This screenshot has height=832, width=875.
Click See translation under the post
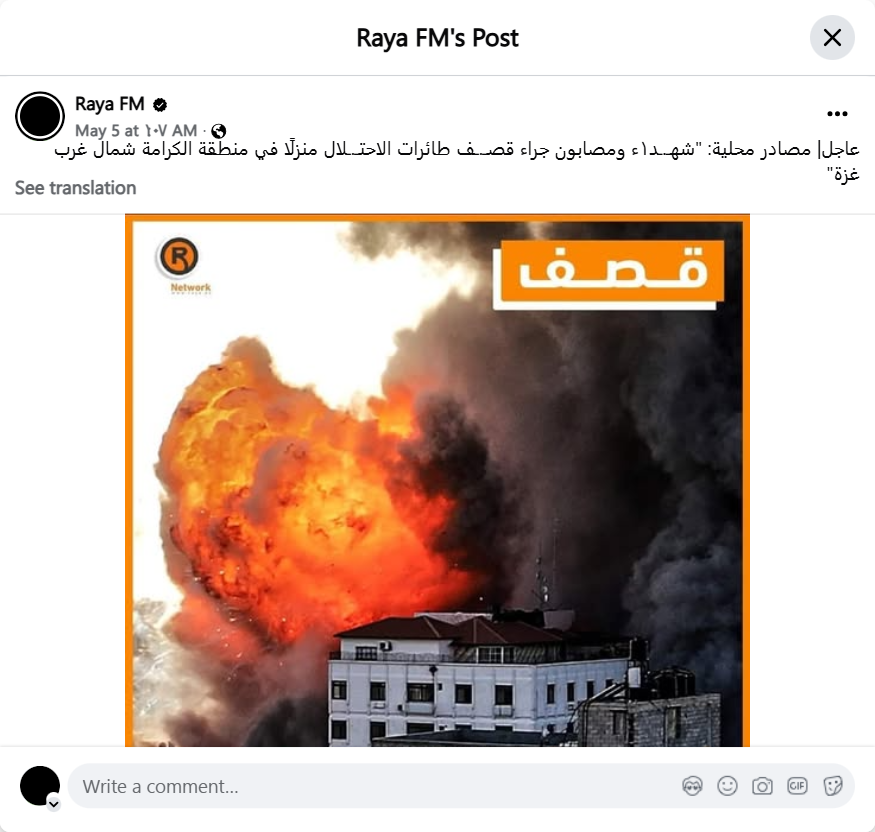tap(75, 188)
